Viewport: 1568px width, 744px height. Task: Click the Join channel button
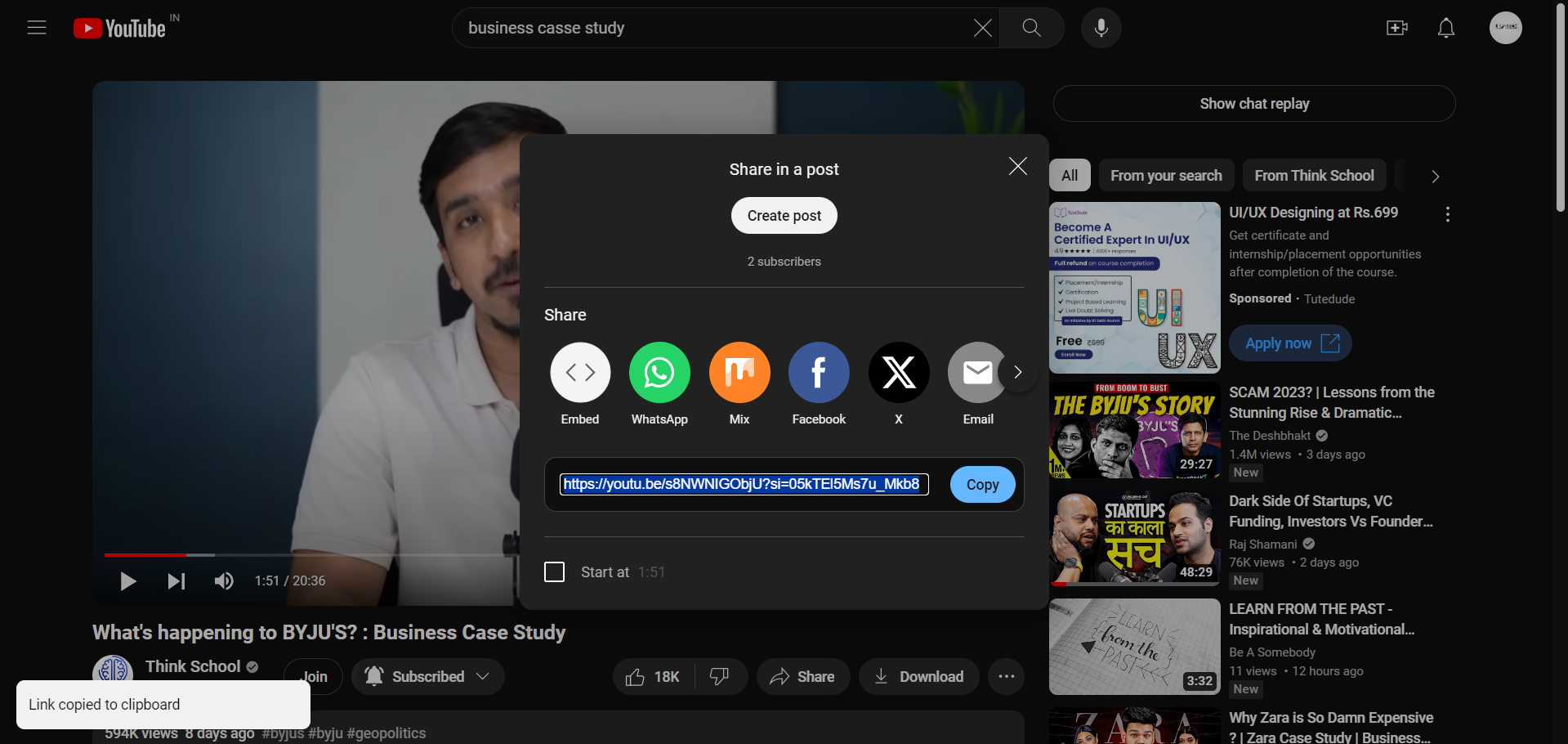click(314, 677)
